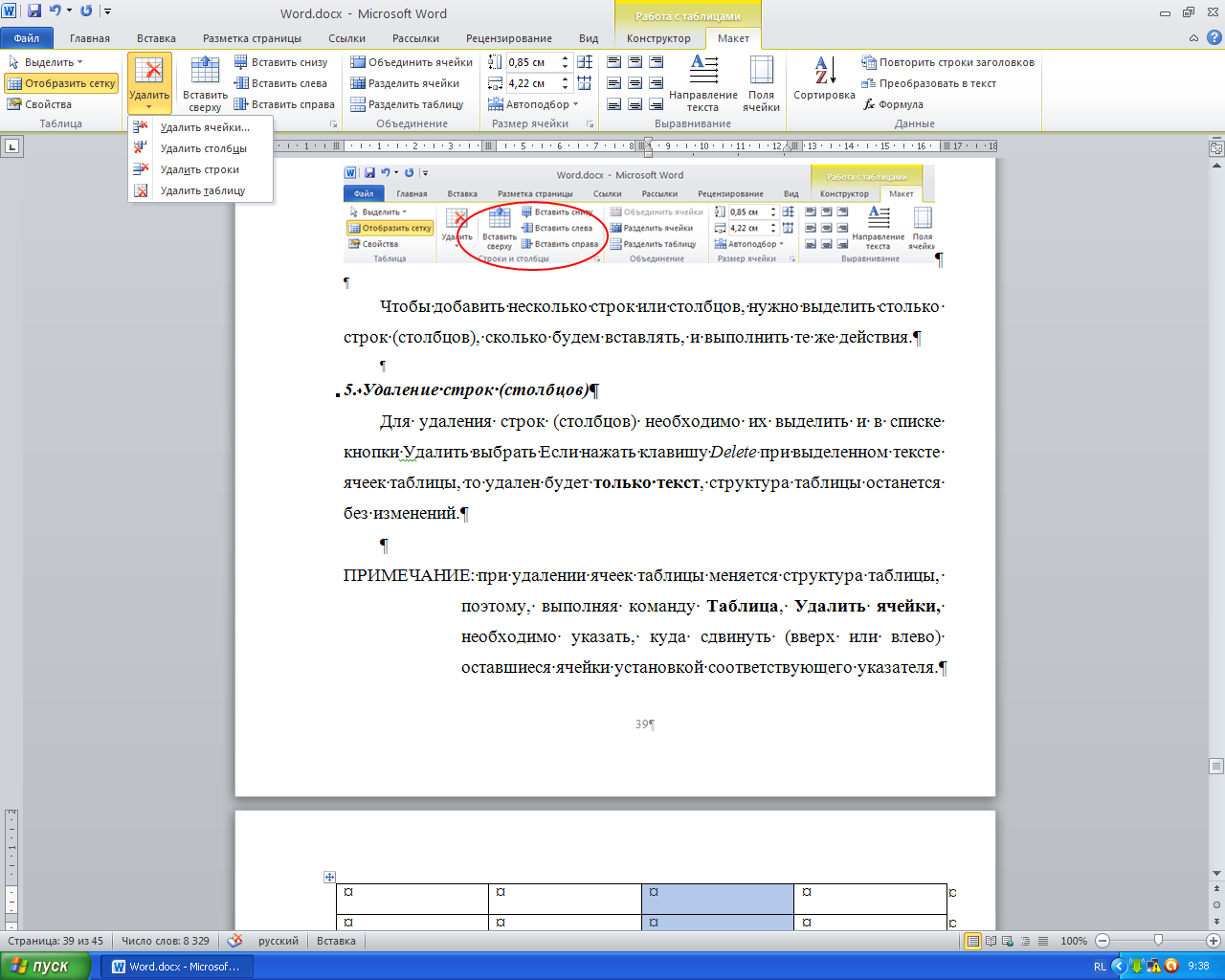Click Страница: 39 из 45 in status bar

56,941
